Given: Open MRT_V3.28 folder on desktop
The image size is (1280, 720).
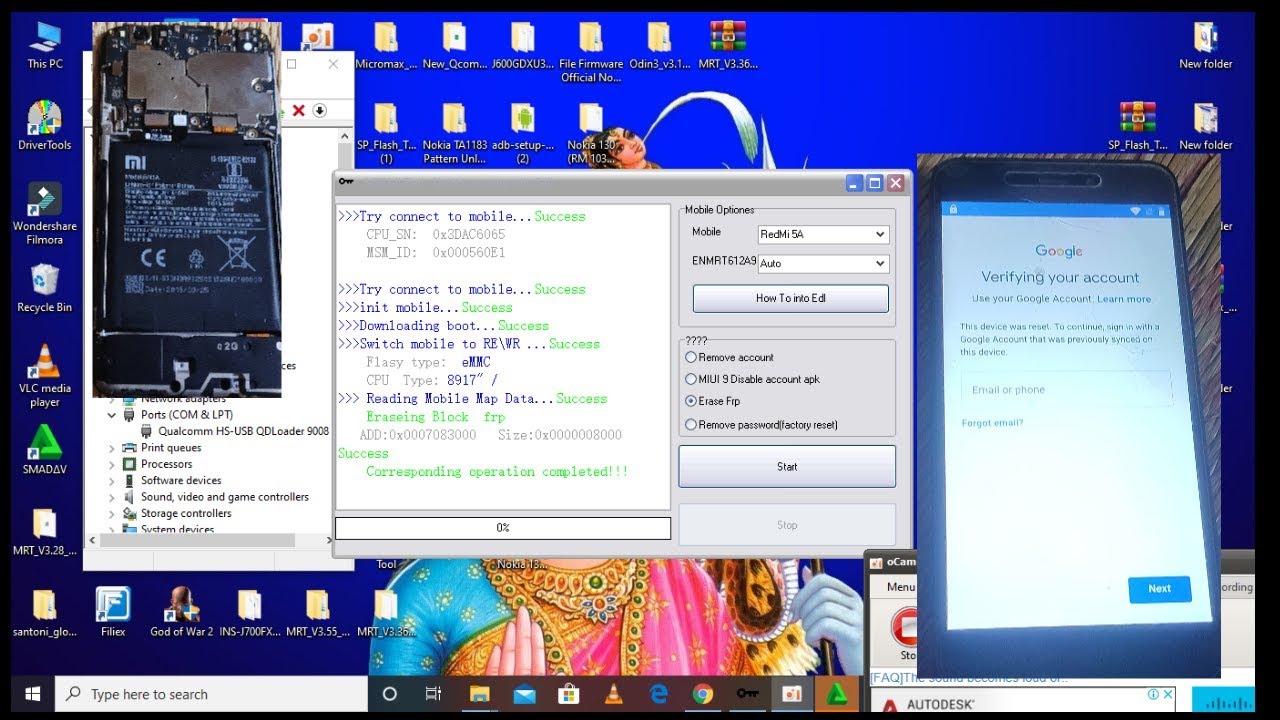Looking at the screenshot, I should point(45,533).
